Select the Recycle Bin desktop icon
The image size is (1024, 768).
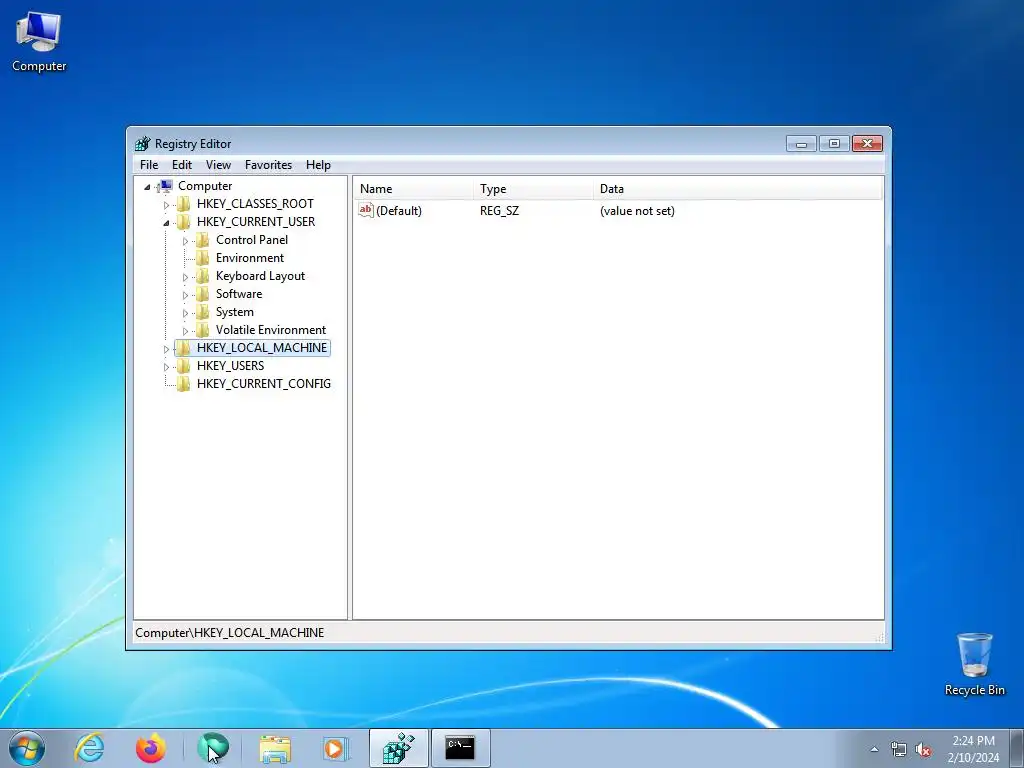click(974, 664)
